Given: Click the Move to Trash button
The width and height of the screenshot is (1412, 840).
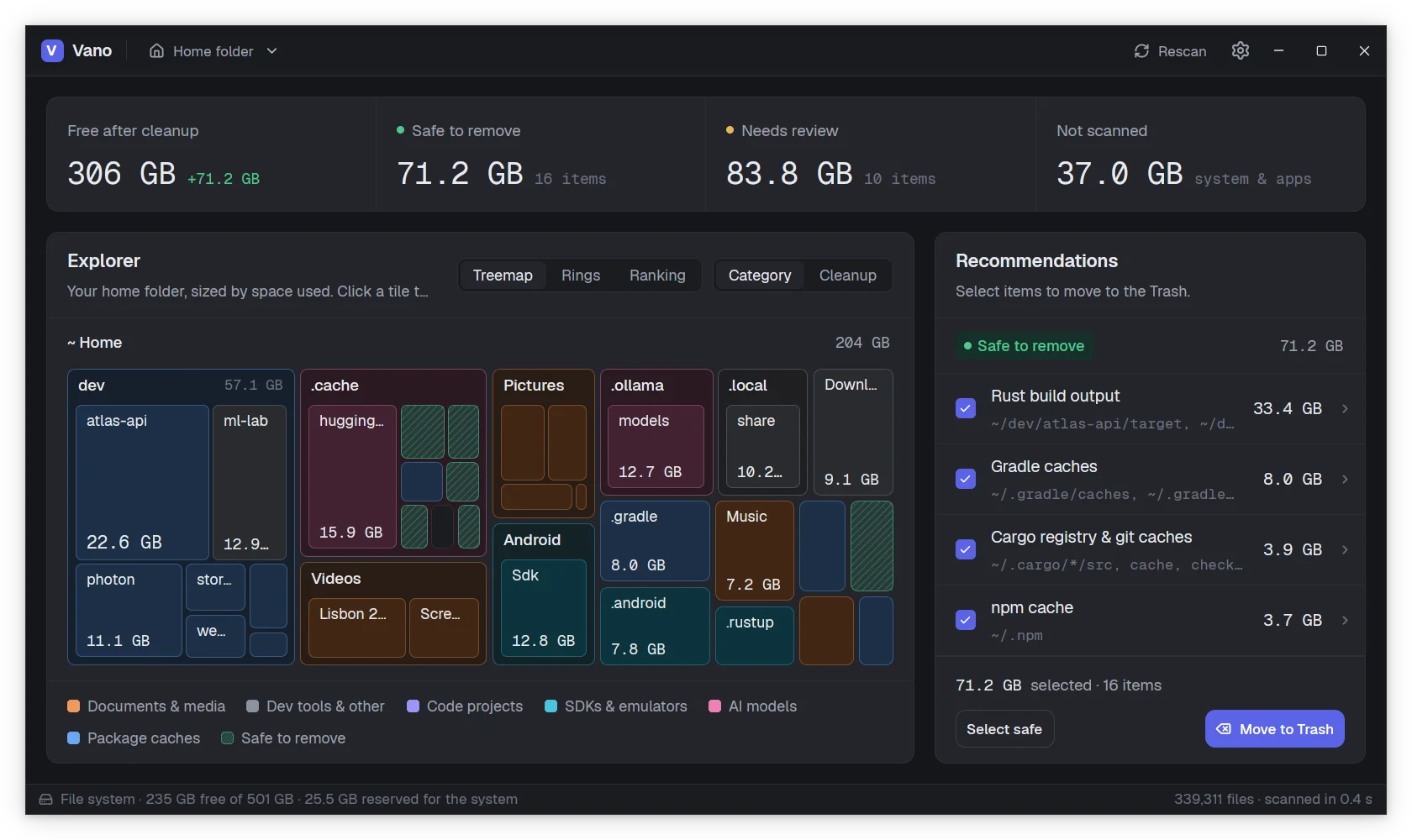Looking at the screenshot, I should coord(1274,729).
